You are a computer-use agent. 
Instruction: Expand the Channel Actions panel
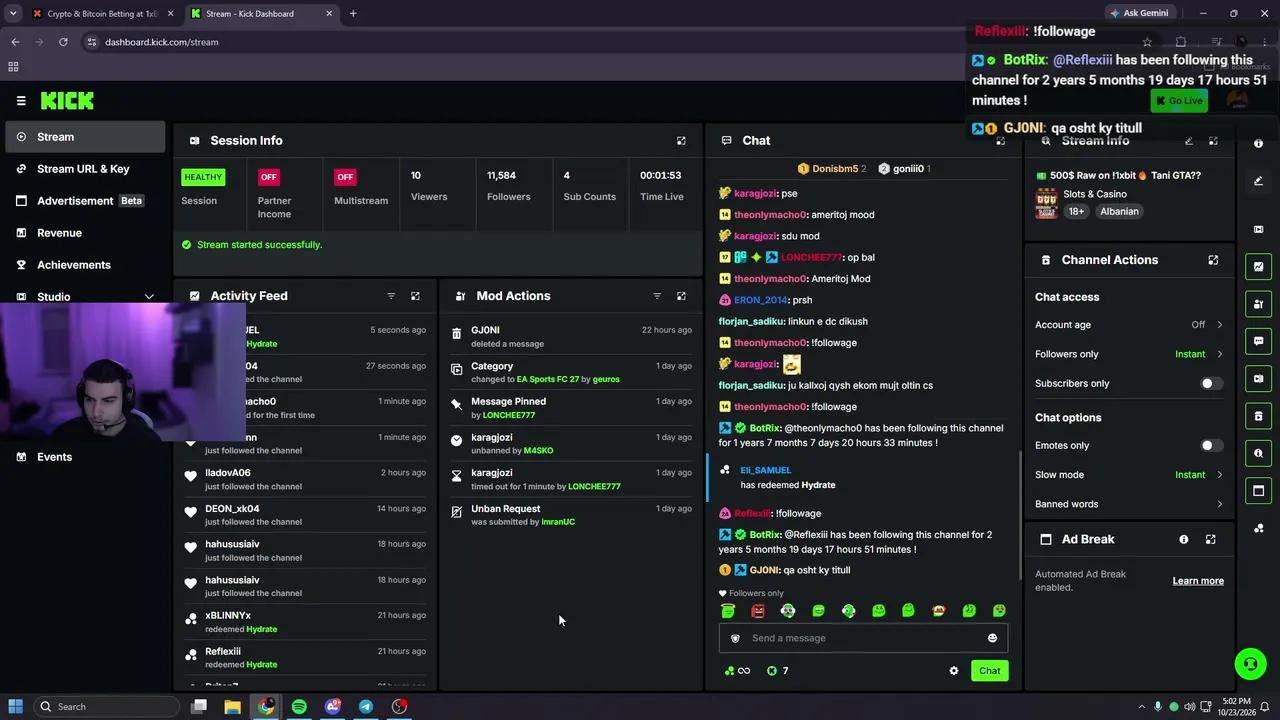[1213, 260]
